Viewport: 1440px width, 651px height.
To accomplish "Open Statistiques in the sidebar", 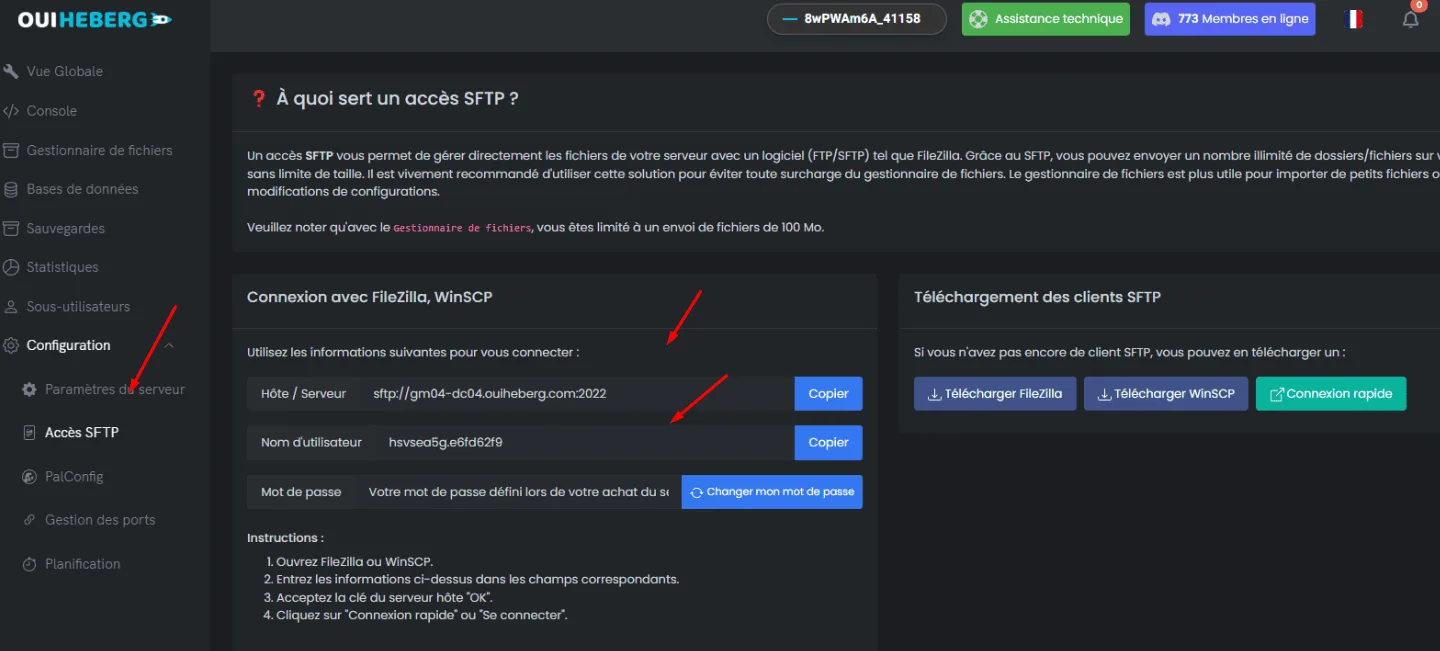I will tap(62, 267).
